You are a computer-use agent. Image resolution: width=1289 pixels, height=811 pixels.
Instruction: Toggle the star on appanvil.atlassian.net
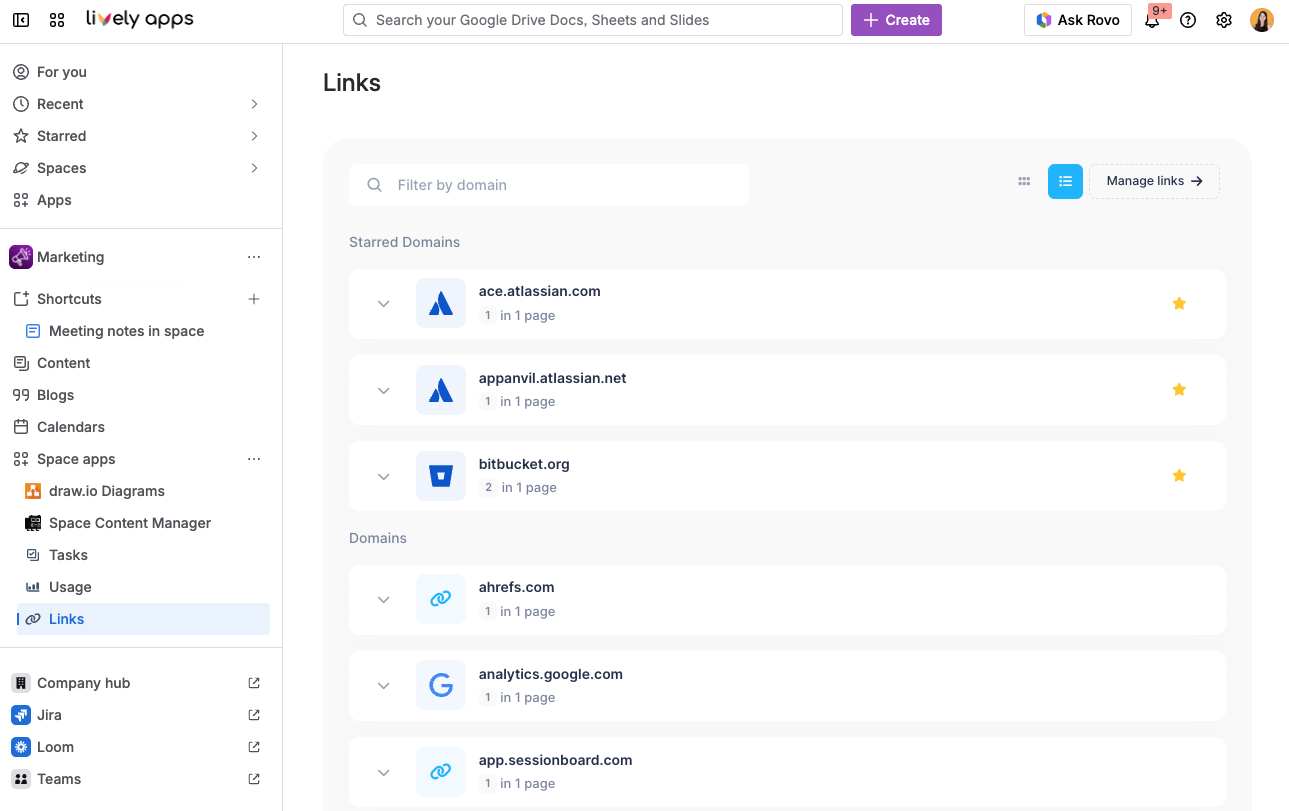[x=1179, y=389]
